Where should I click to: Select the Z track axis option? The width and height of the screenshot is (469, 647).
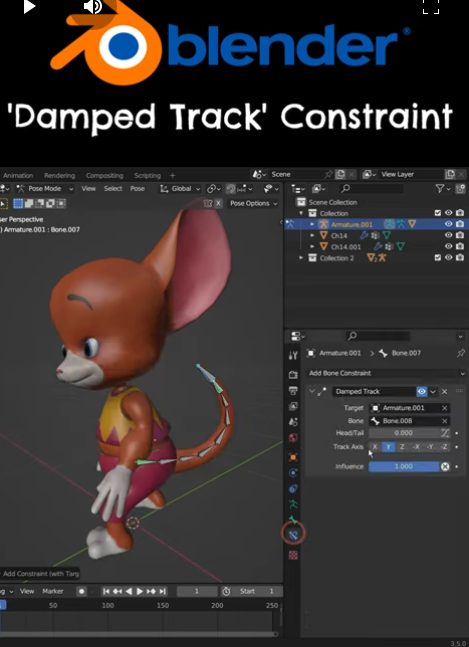click(402, 447)
